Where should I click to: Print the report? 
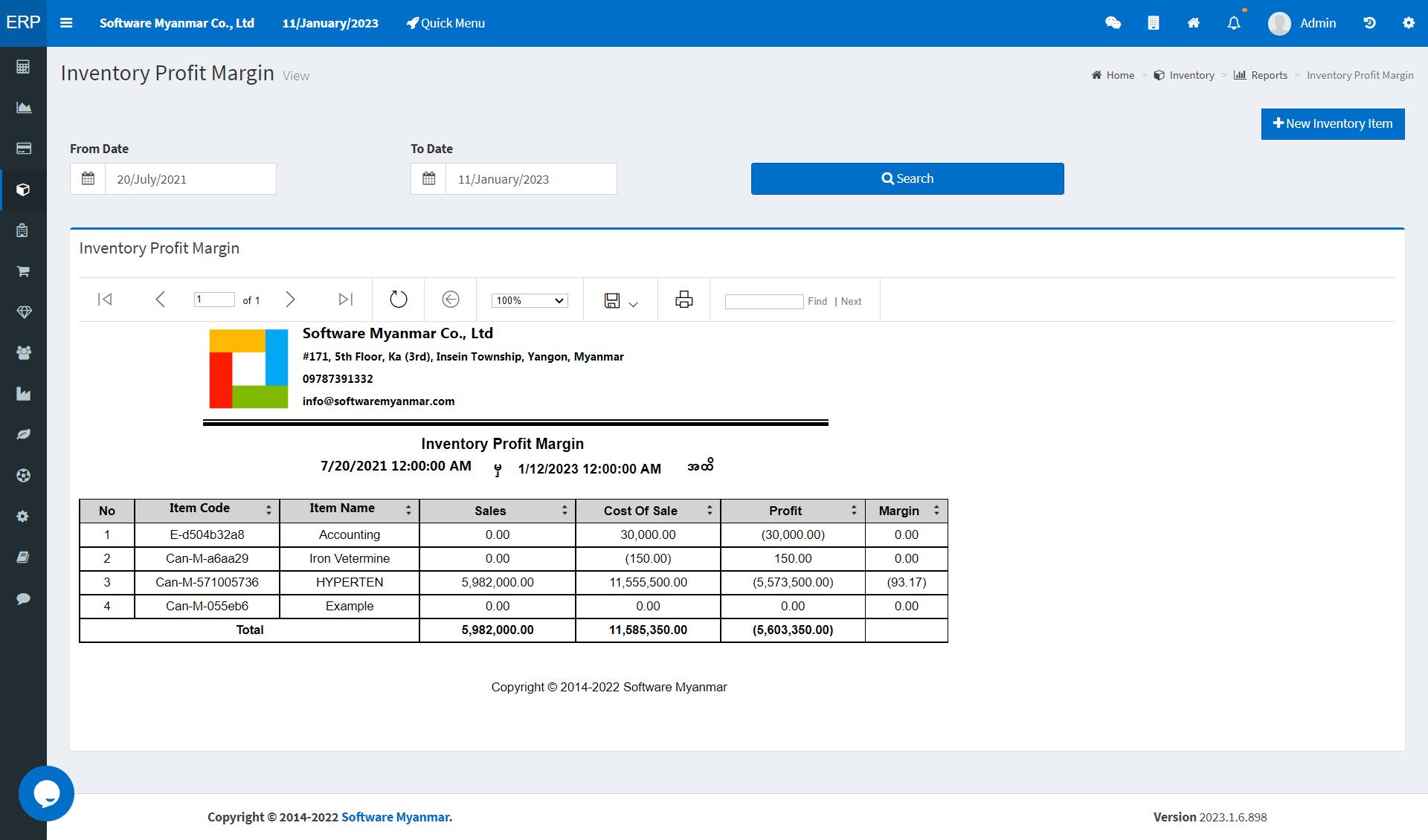coord(684,300)
